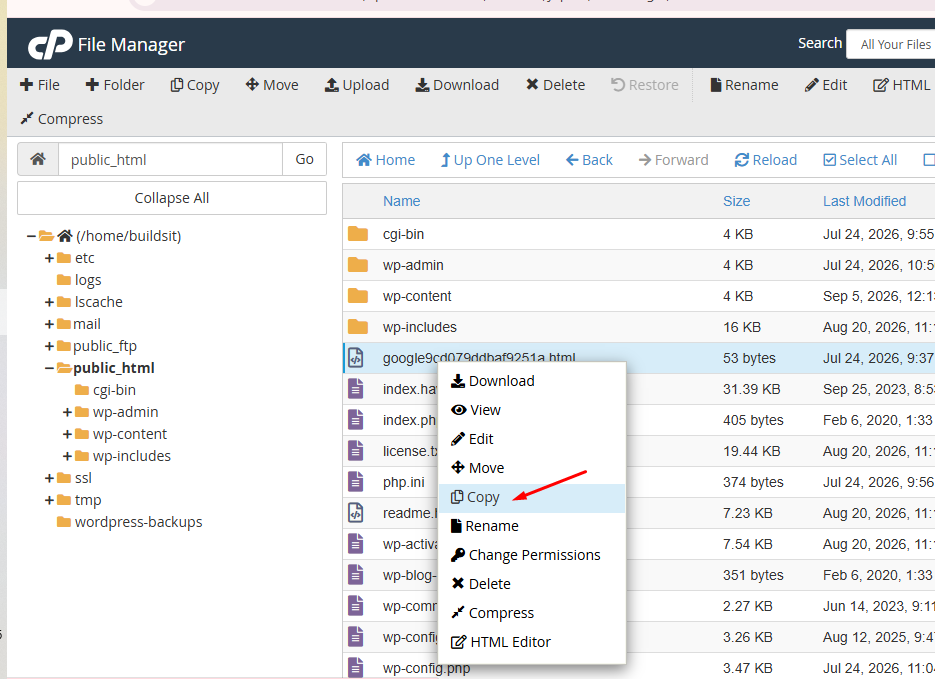Click Download in the top toolbar
Viewport: 935px width, 679px height.
[457, 85]
